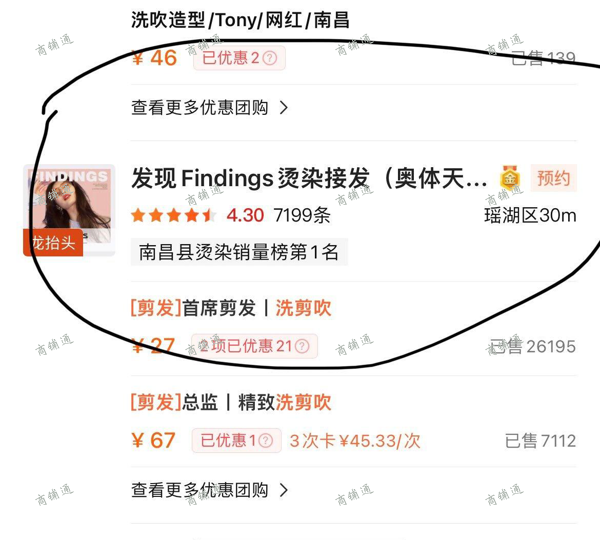Open 洗吹造型/Tony/网红/南昌 deal title

pyautogui.click(x=240, y=20)
